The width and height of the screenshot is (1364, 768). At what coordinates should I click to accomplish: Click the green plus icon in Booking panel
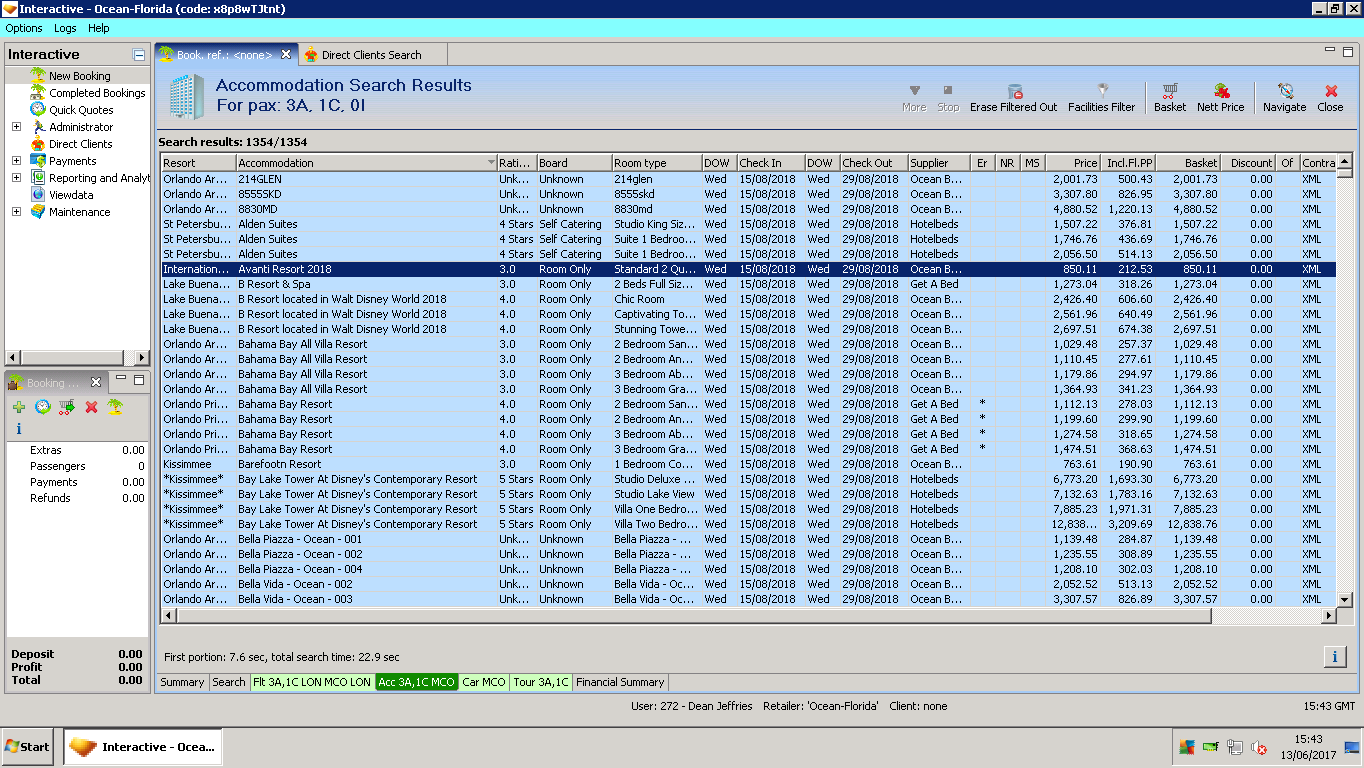[x=19, y=407]
